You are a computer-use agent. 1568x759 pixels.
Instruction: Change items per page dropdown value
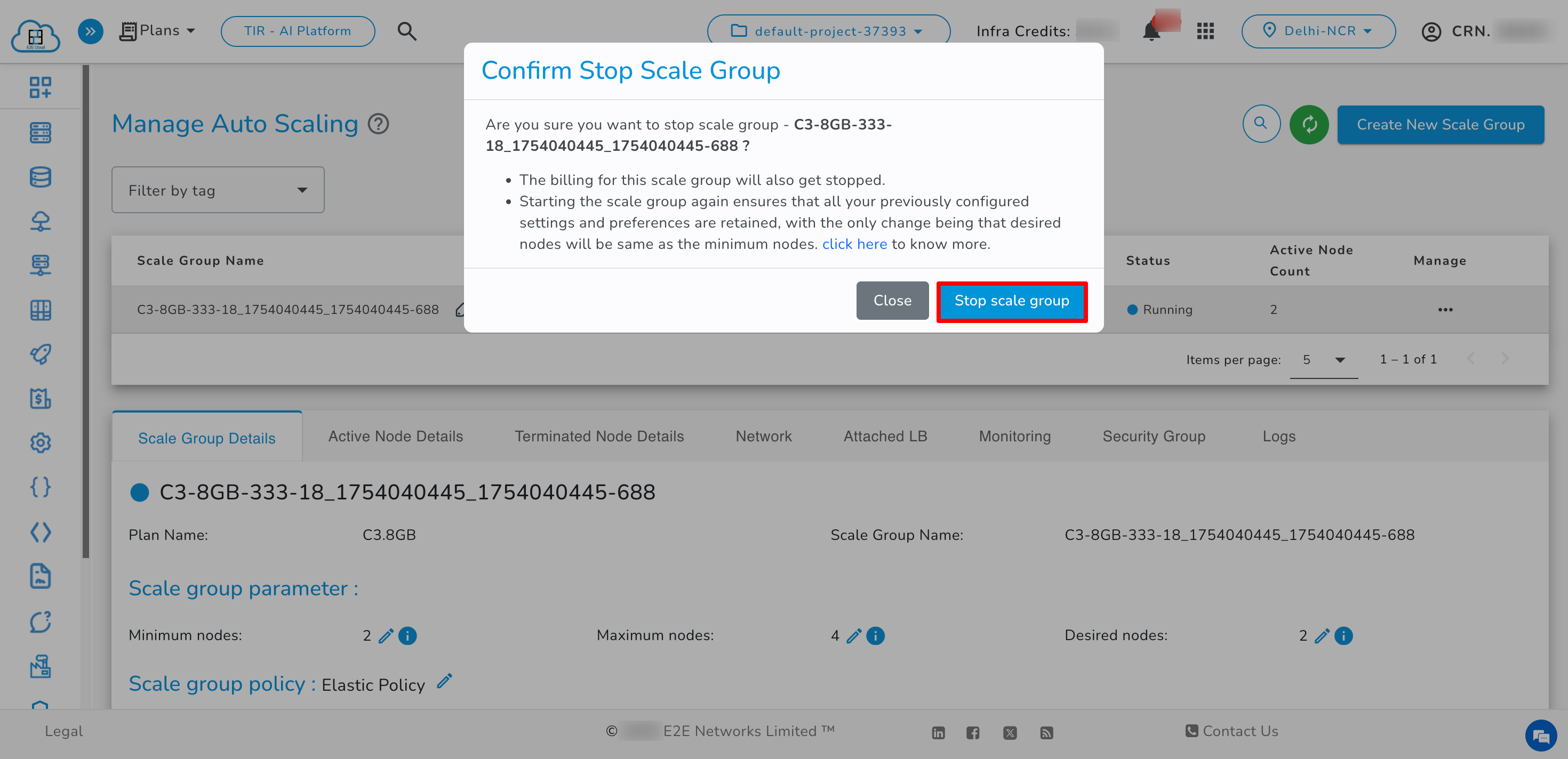pyautogui.click(x=1323, y=360)
